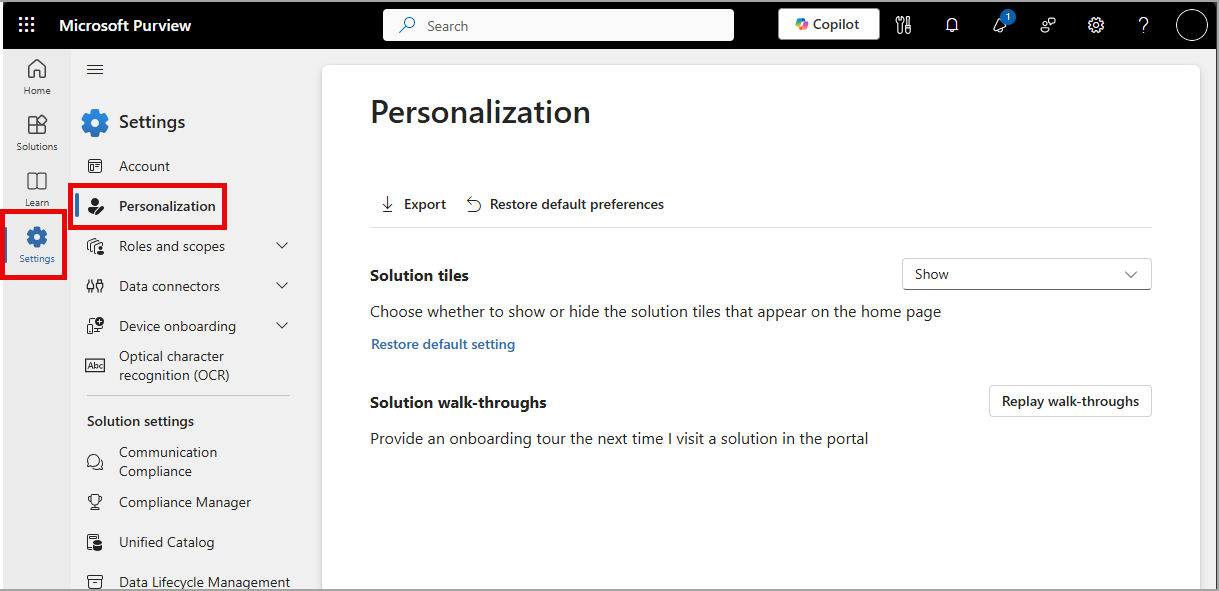Open the app launcher waffle icon
This screenshot has height=591, width=1219.
27,25
